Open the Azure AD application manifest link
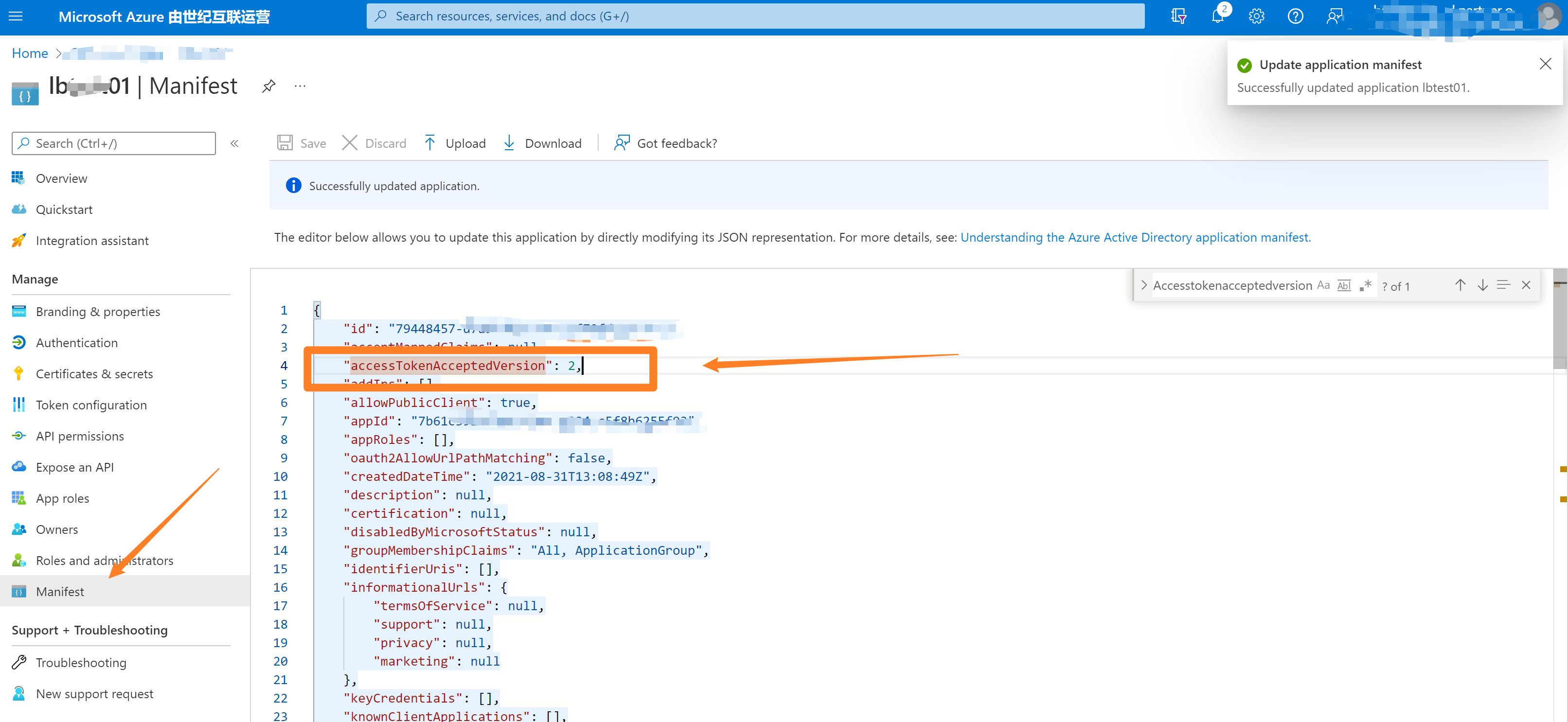The image size is (1568, 722). click(x=1135, y=237)
